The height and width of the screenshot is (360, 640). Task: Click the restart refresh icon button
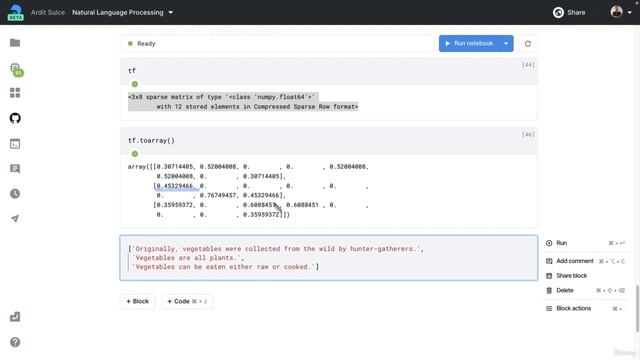point(528,44)
